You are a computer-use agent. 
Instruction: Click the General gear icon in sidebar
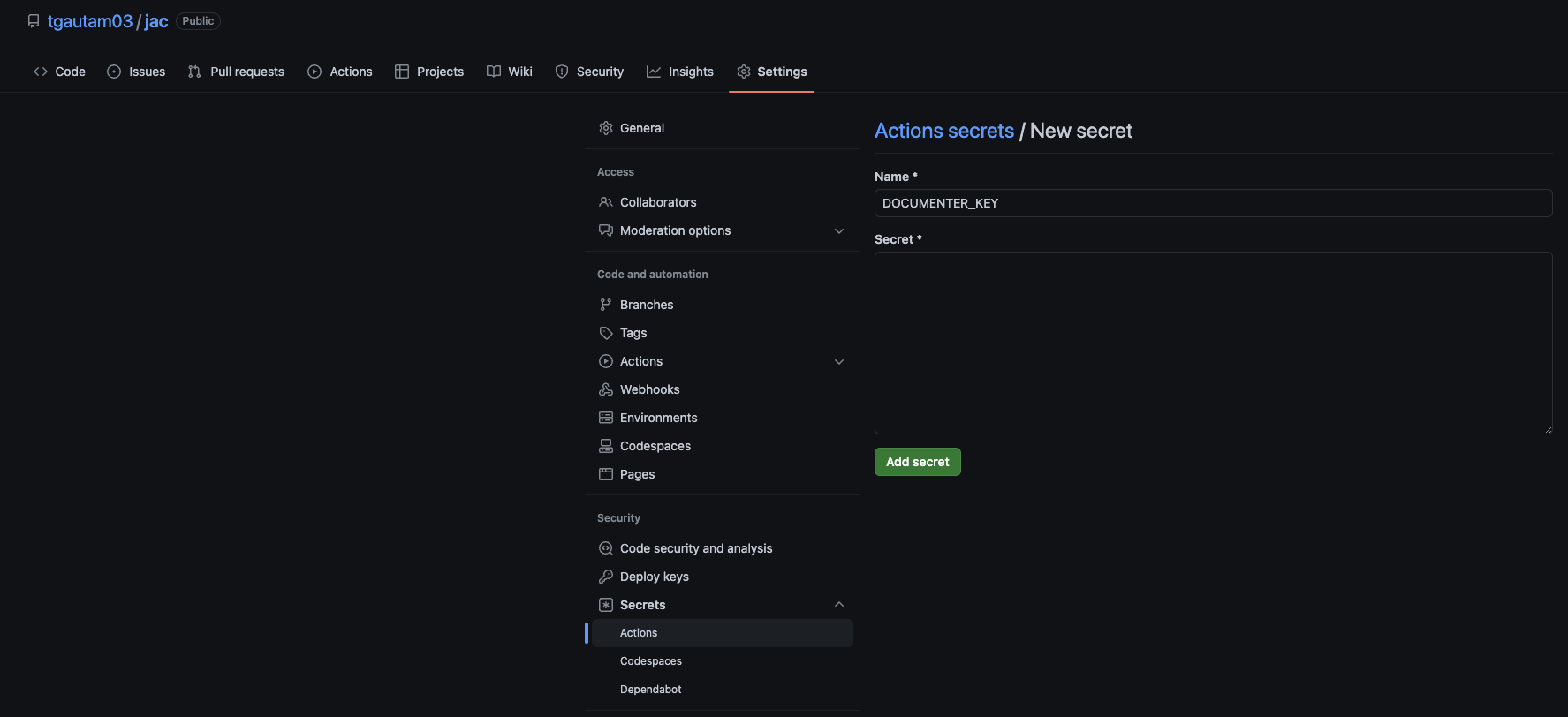pyautogui.click(x=606, y=128)
